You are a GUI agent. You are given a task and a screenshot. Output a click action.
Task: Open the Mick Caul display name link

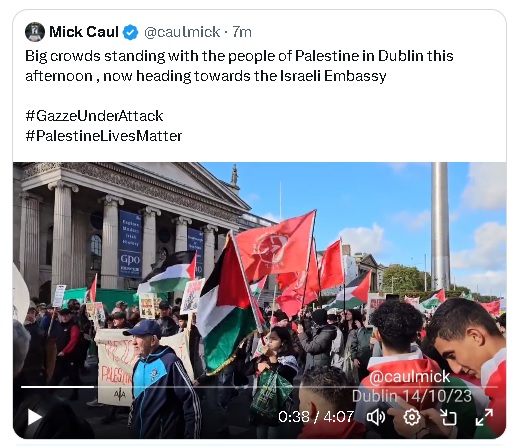pos(84,32)
